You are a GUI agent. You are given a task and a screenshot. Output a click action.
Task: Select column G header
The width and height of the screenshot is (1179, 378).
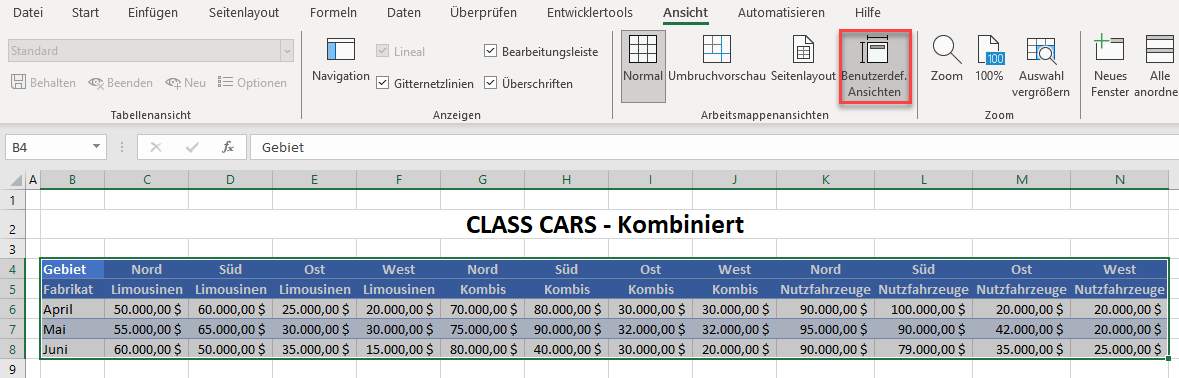[x=483, y=180]
